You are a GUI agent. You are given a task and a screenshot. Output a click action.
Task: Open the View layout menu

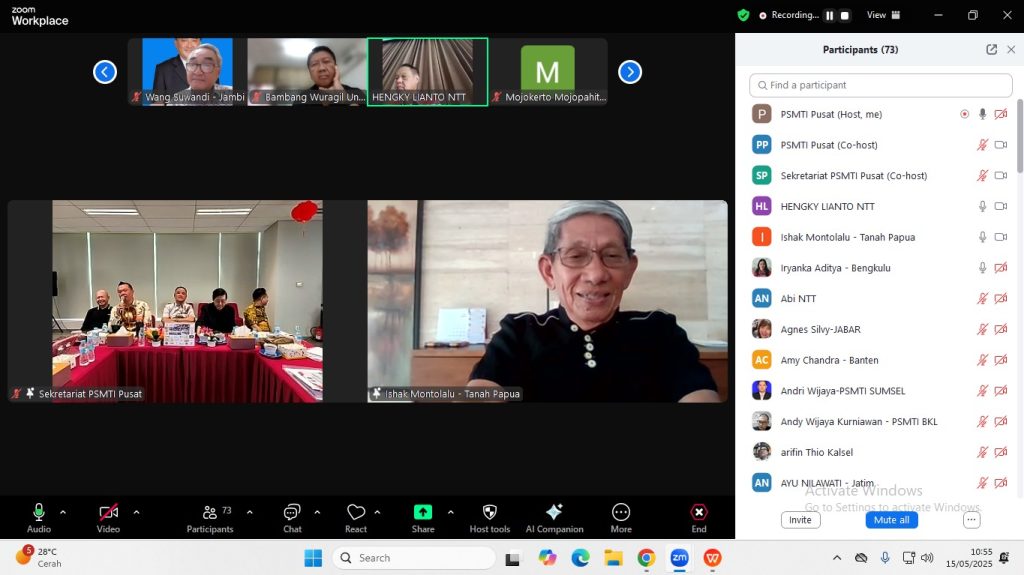(x=883, y=15)
